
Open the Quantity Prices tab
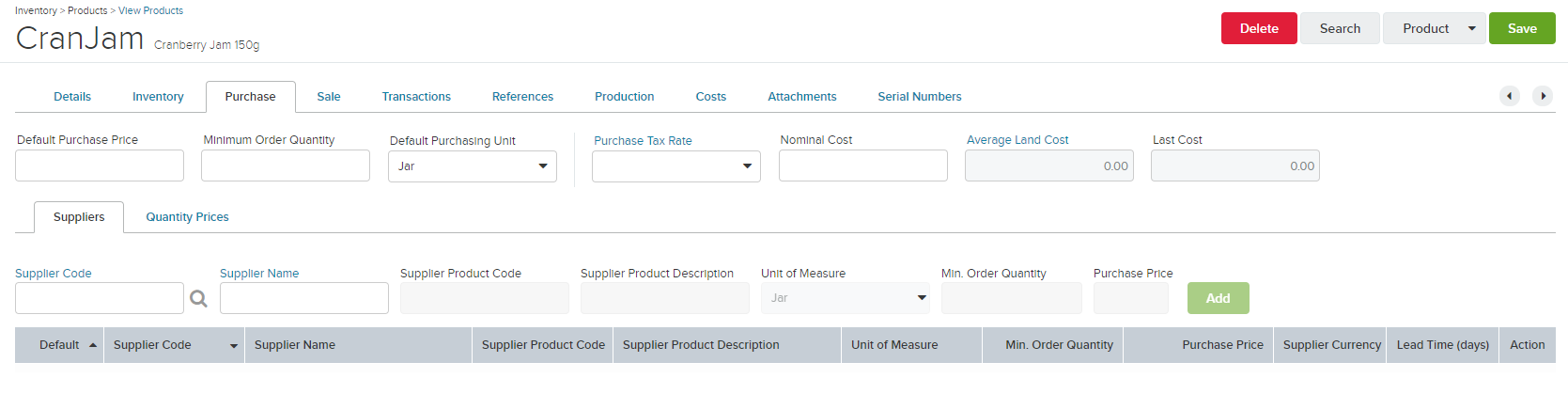click(x=187, y=217)
